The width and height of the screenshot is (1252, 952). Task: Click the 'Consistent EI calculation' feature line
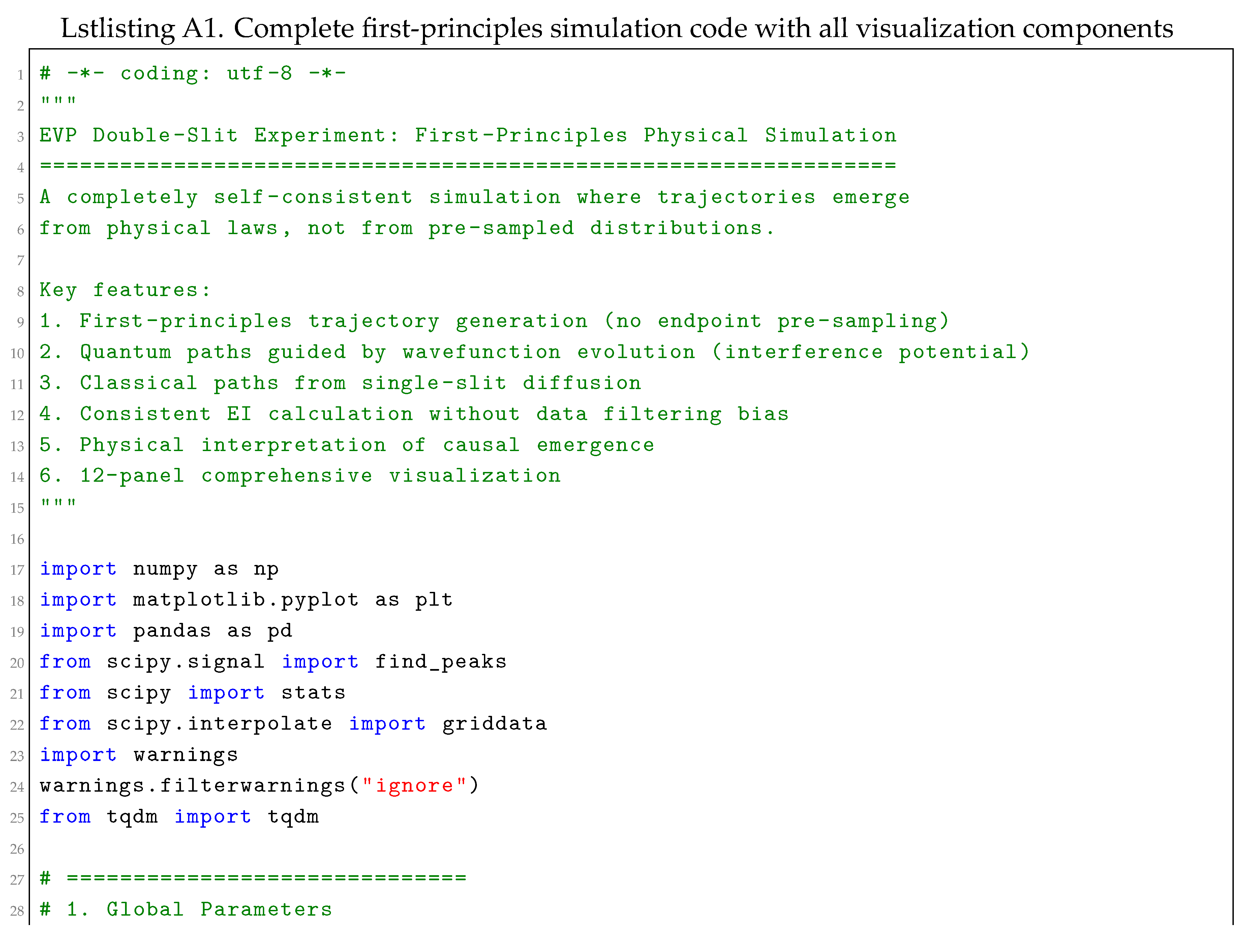click(x=414, y=414)
